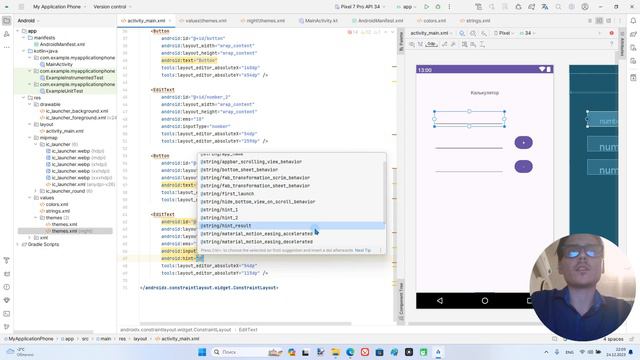Open the API 34 dropdown in design toolbar
The width and height of the screenshot is (640, 360).
[527, 33]
